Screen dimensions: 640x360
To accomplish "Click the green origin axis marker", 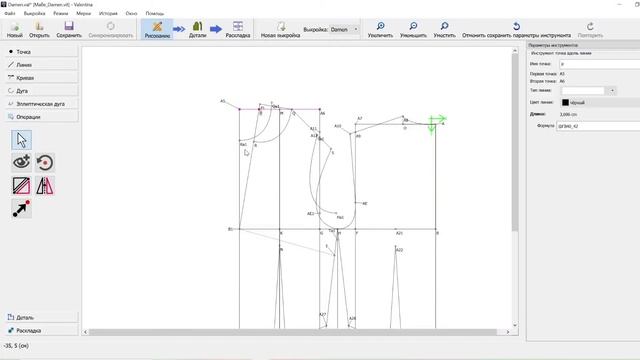I will pyautogui.click(x=436, y=124).
